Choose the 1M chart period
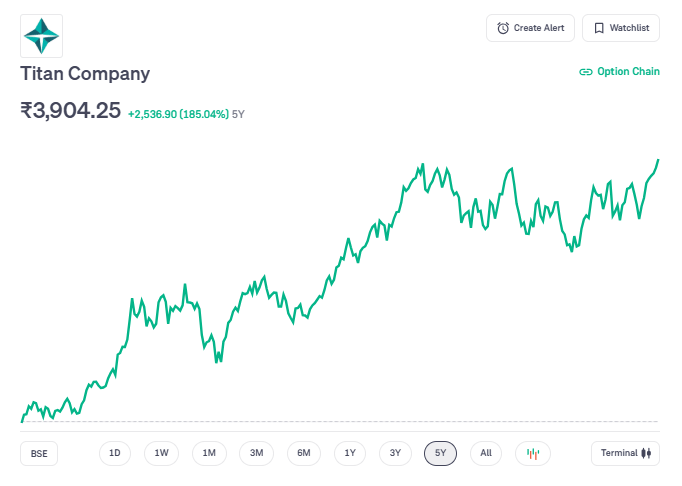The width and height of the screenshot is (682, 486). click(x=209, y=453)
